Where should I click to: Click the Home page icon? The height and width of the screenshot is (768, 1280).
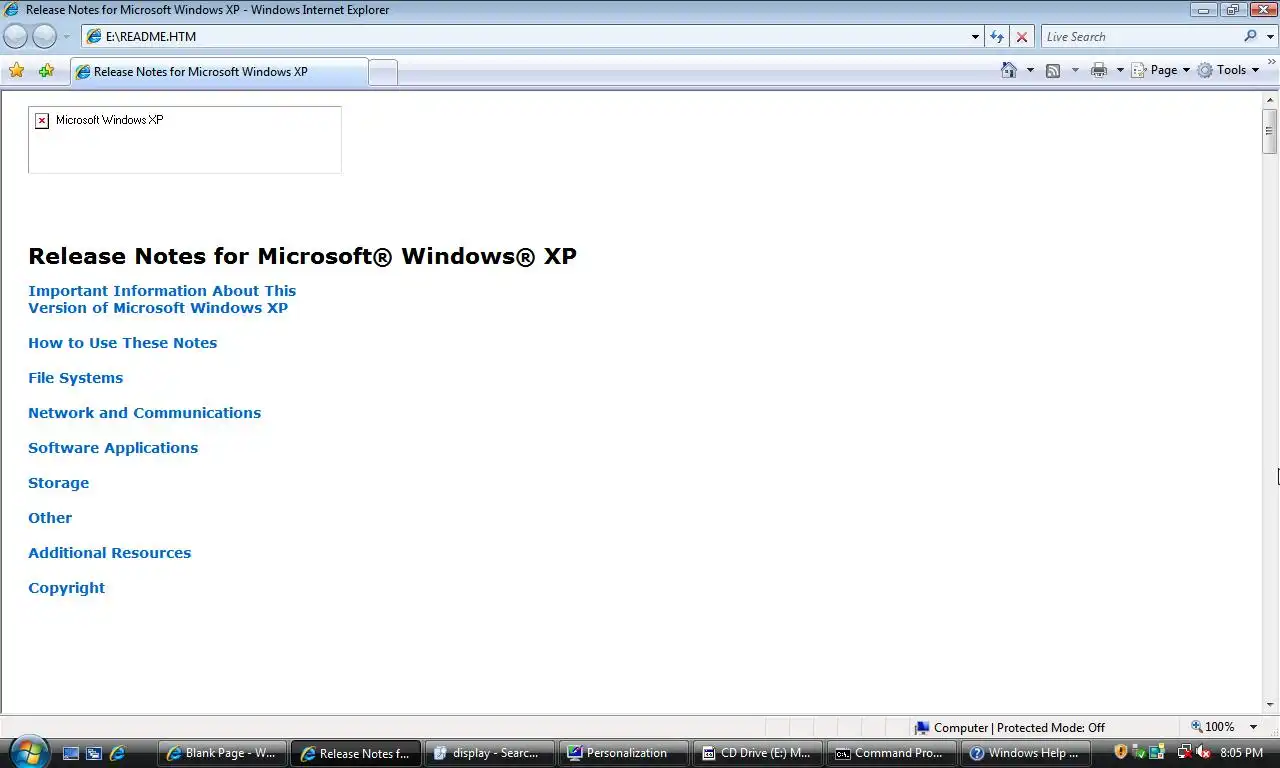1009,70
